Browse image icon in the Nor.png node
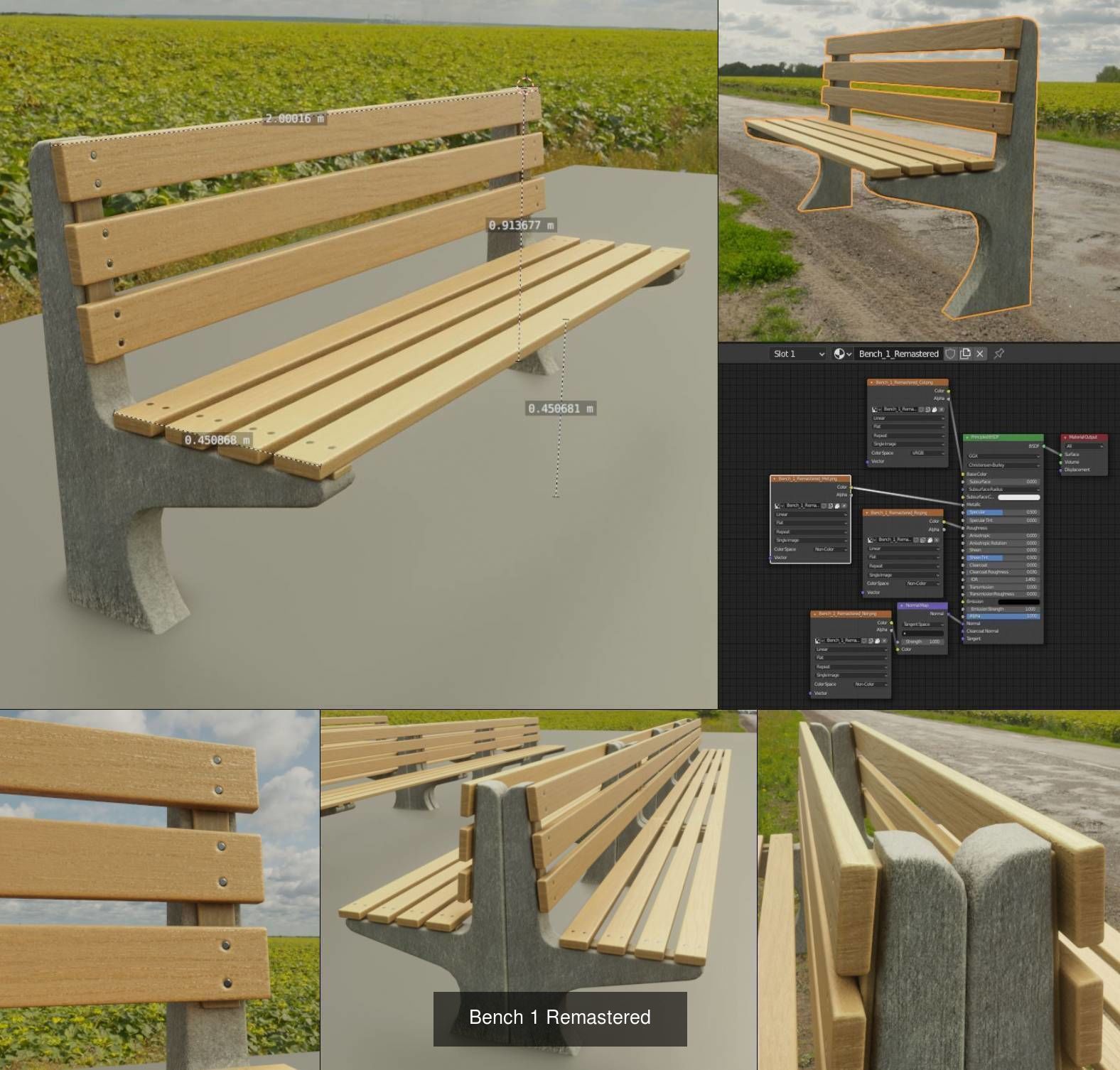The height and width of the screenshot is (1070, 1120). point(819,641)
